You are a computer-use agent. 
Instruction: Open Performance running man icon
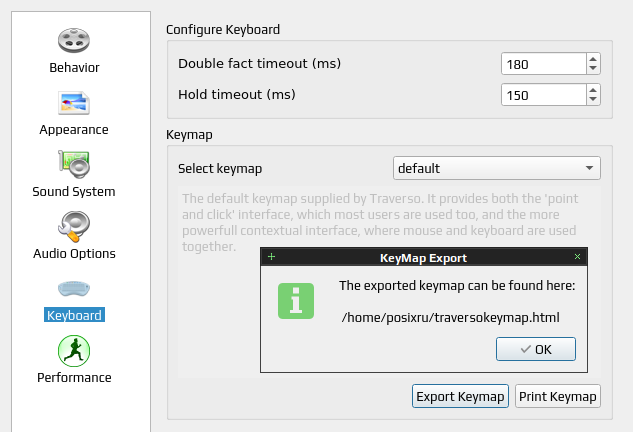coord(74,350)
